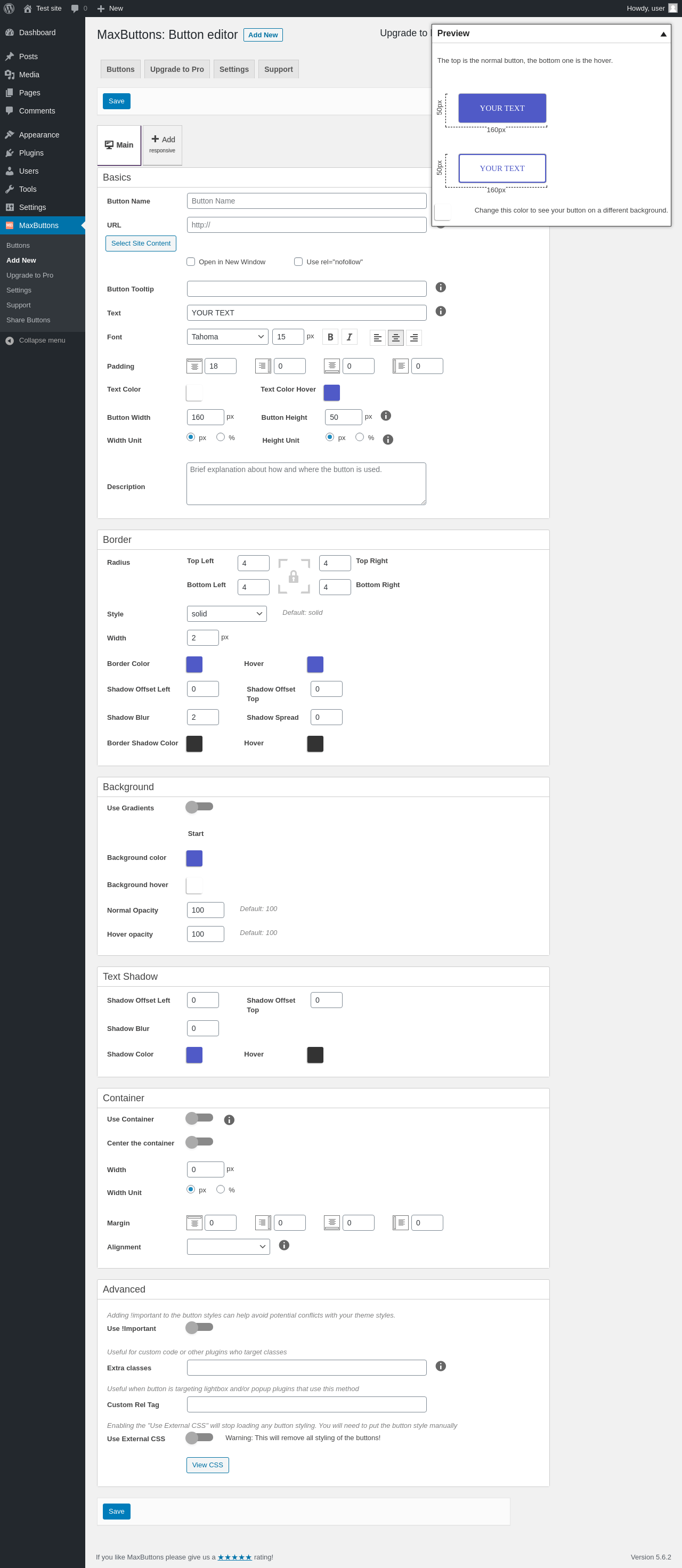Open Border Shadow Color swatch

[x=194, y=743]
